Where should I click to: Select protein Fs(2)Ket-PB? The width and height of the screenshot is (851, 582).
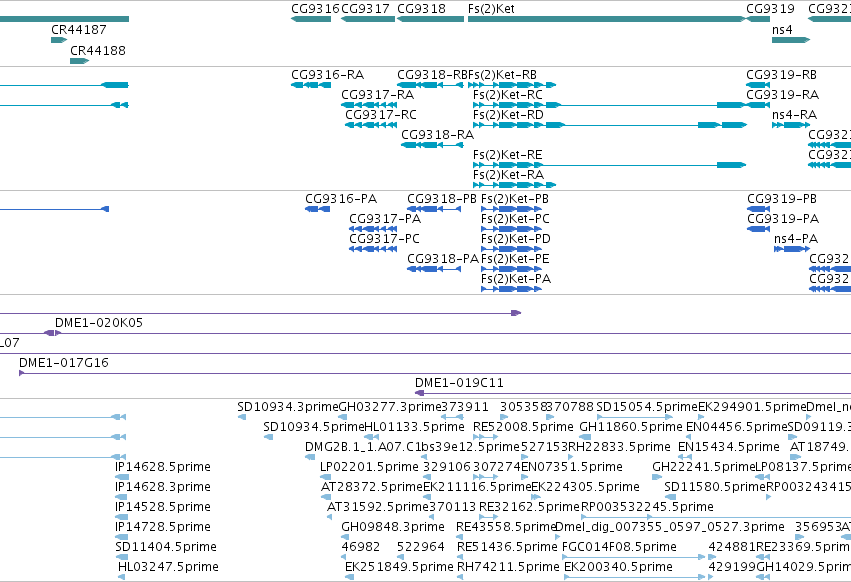511,209
